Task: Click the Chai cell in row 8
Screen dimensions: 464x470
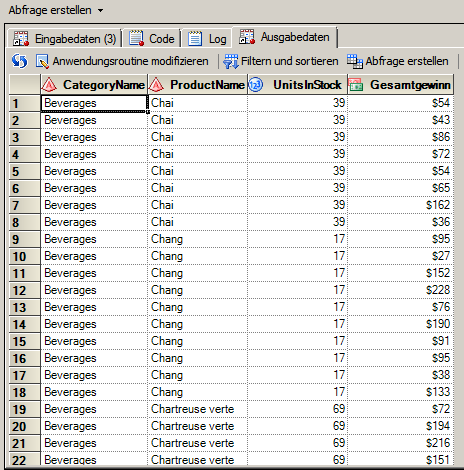Action: [198, 222]
